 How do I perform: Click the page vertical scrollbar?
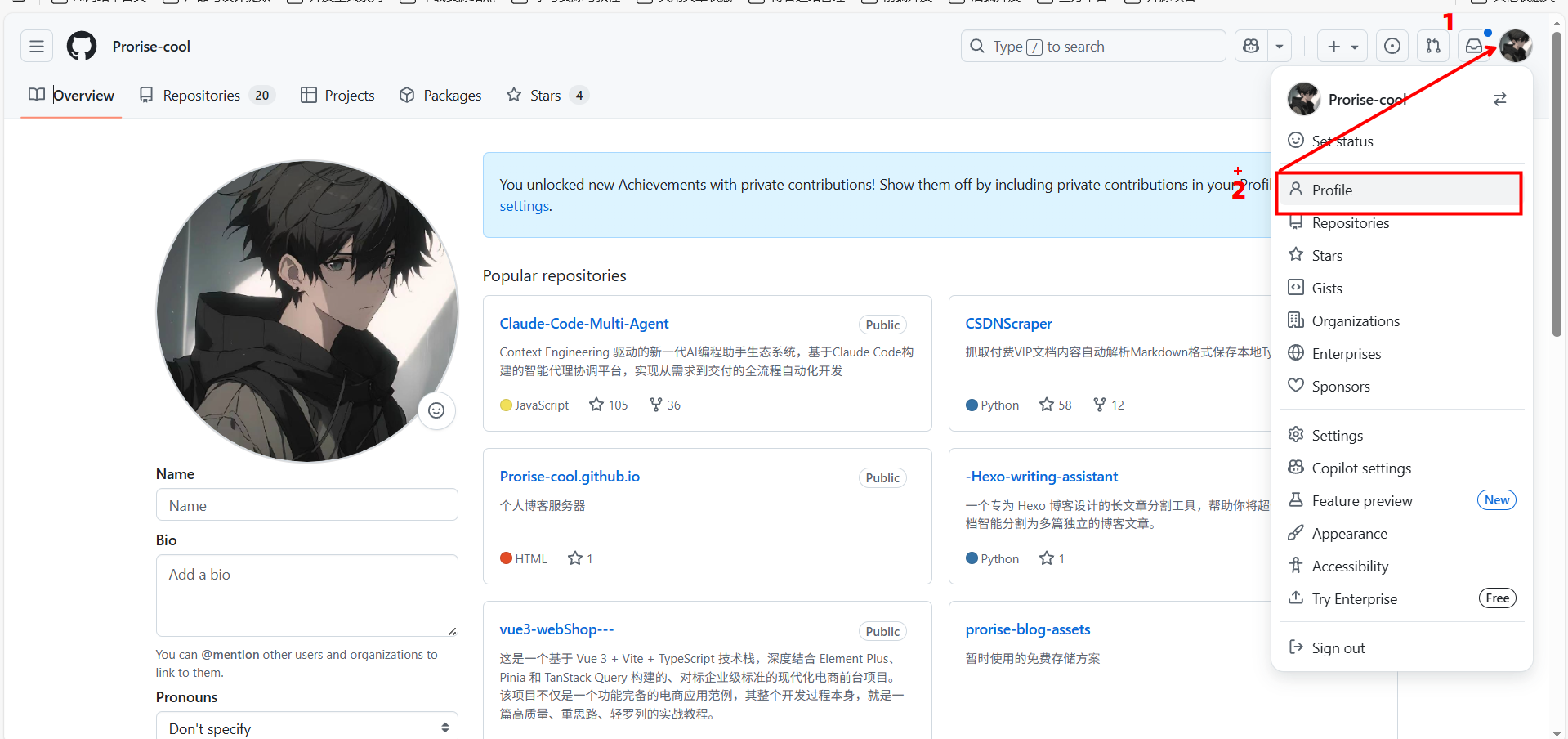1557,188
